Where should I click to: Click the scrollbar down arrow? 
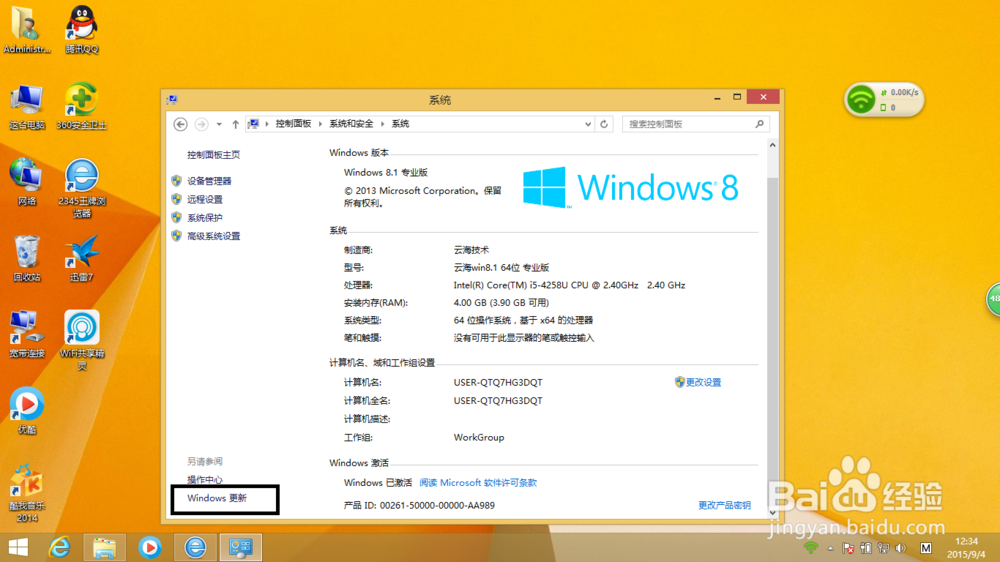772,512
